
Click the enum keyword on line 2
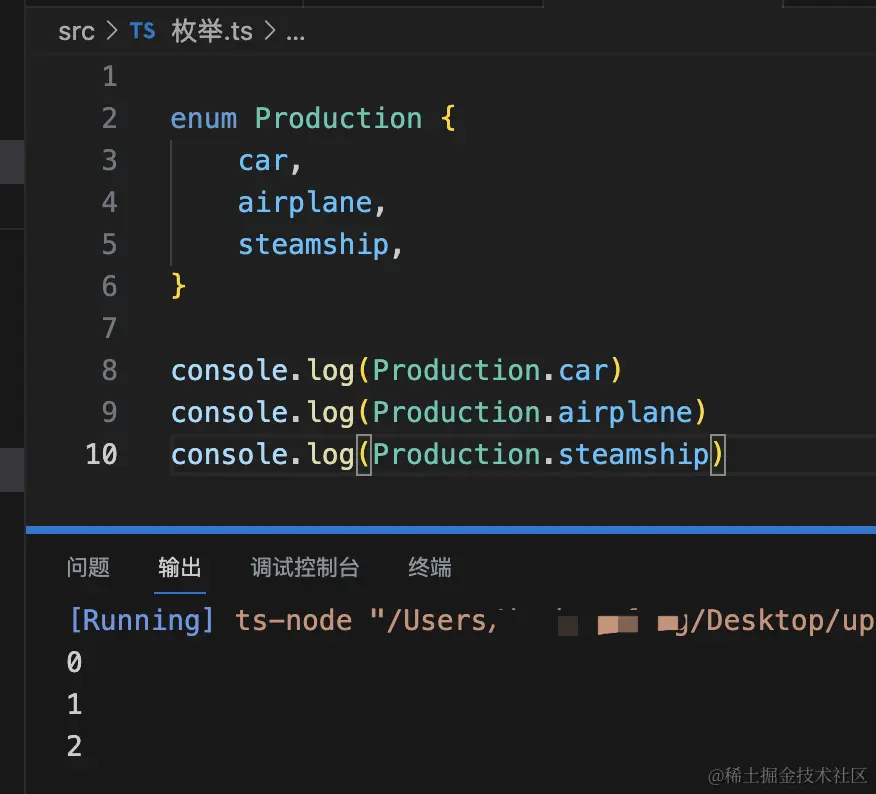204,118
